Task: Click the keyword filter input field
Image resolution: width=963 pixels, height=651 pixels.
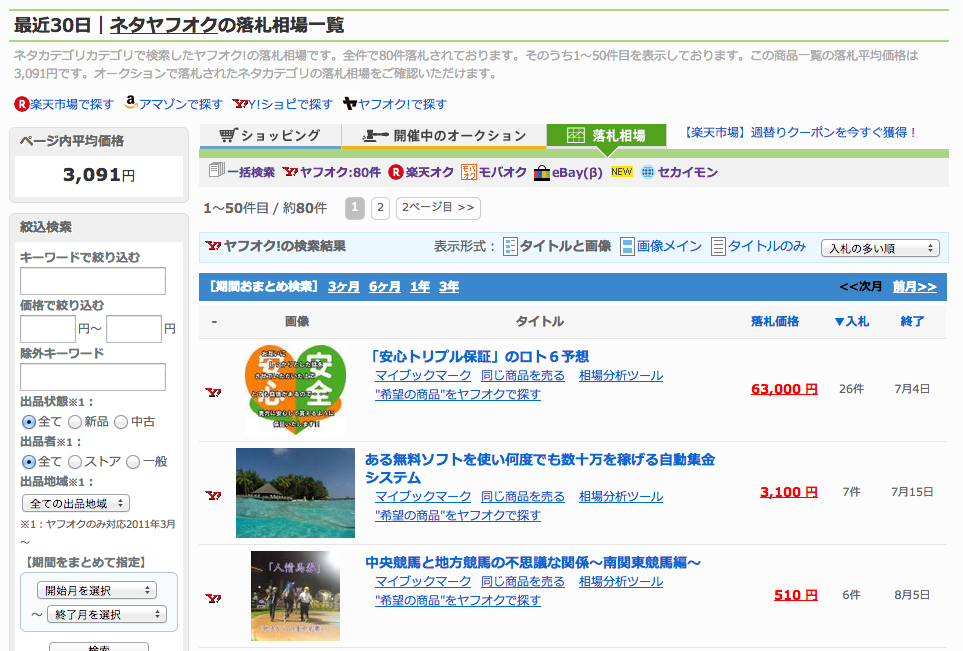Action: click(x=93, y=282)
